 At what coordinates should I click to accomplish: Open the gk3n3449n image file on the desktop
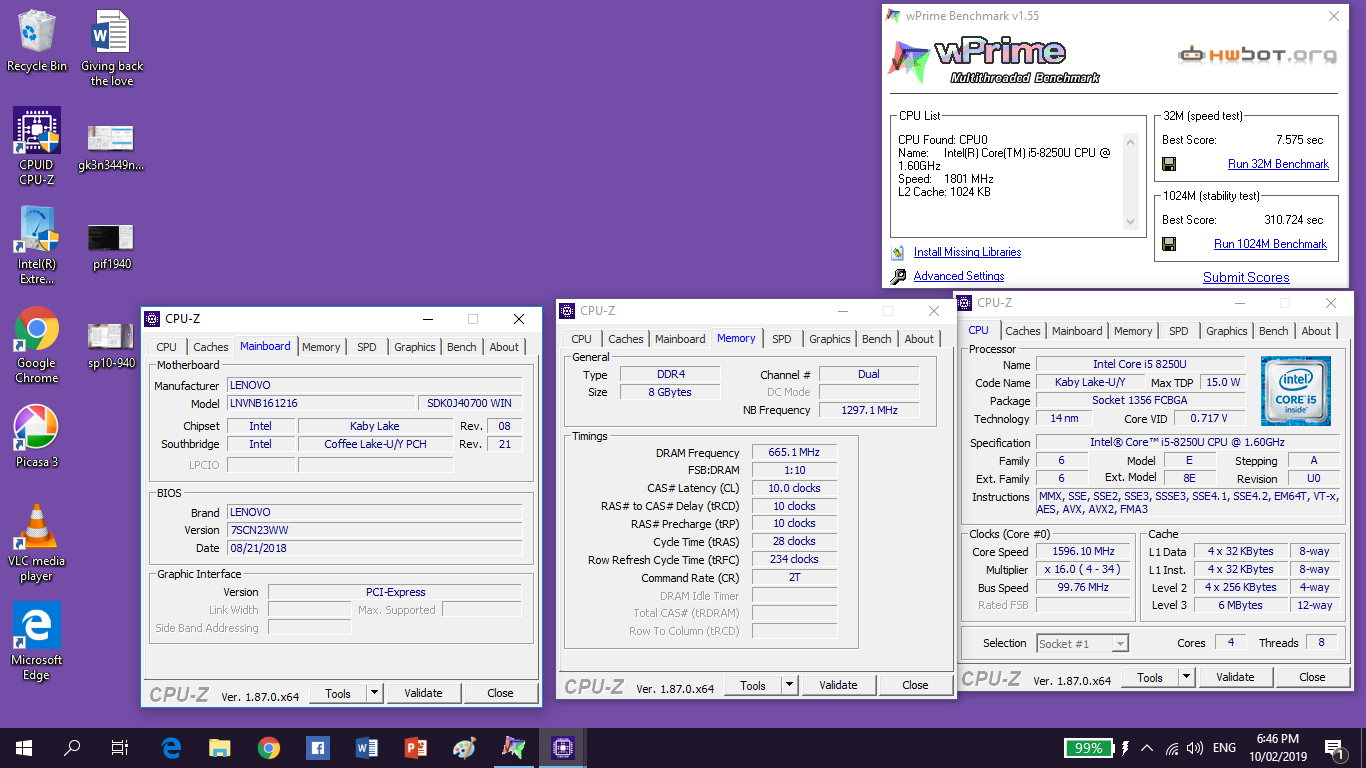point(110,147)
